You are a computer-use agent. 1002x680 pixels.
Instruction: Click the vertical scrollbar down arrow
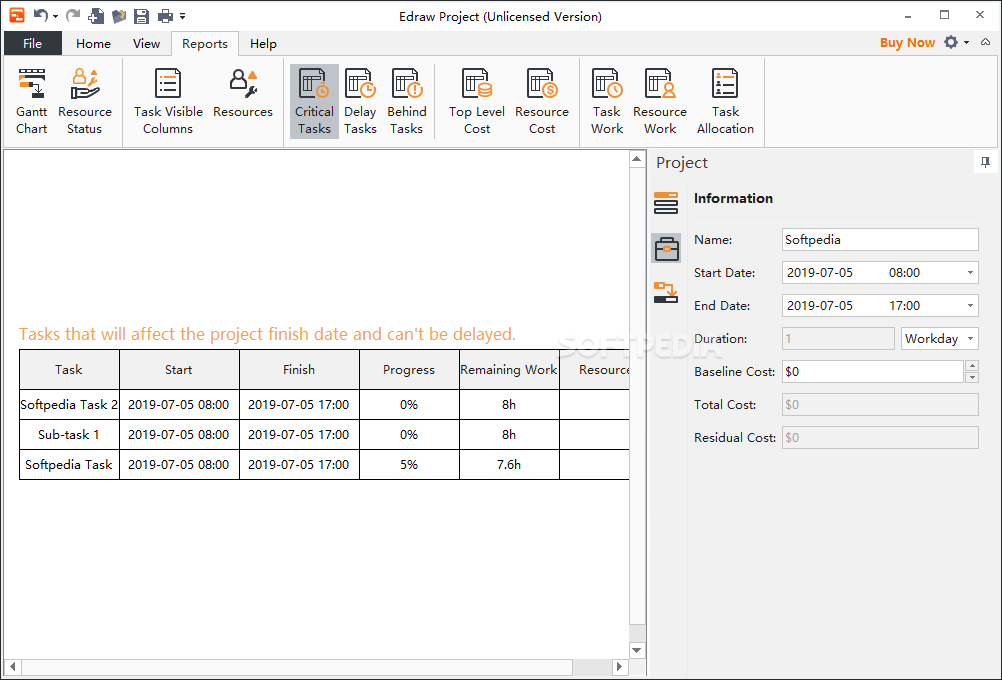pos(637,650)
